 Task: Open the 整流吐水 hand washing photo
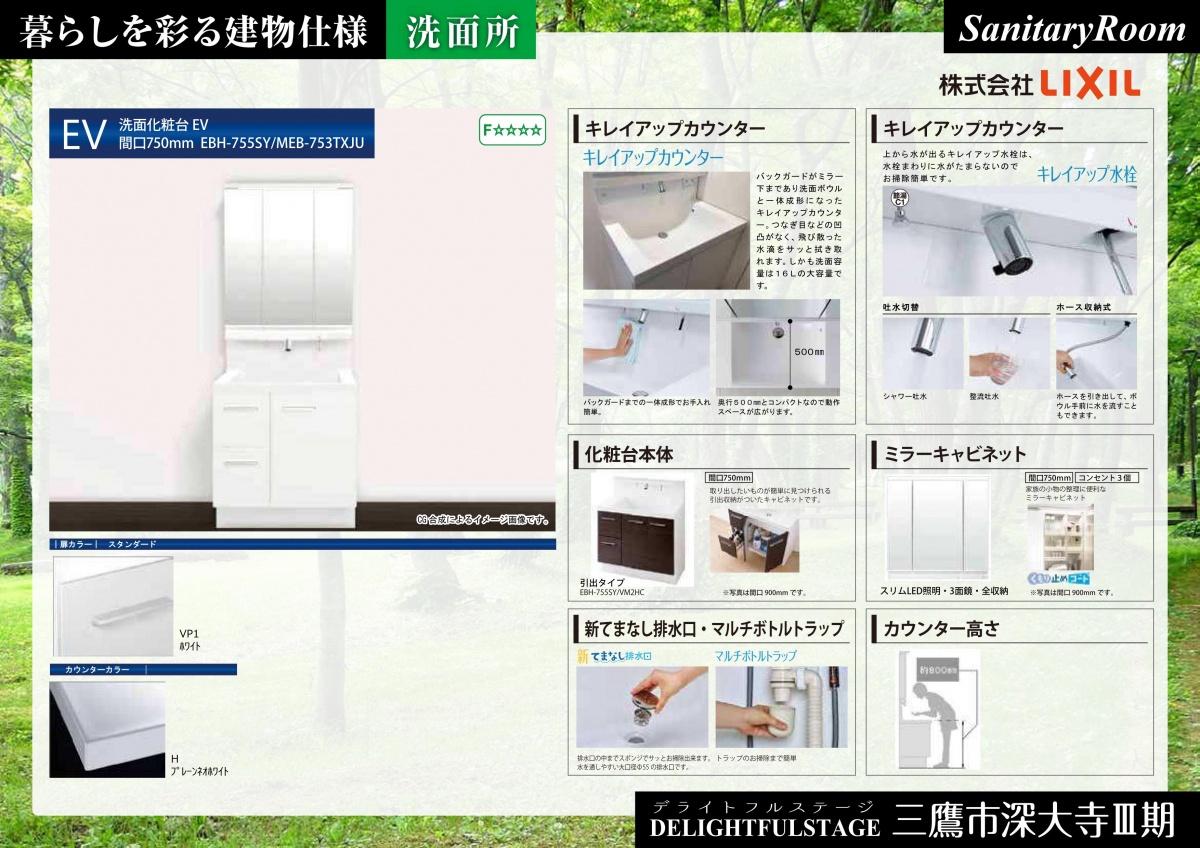1010,353
